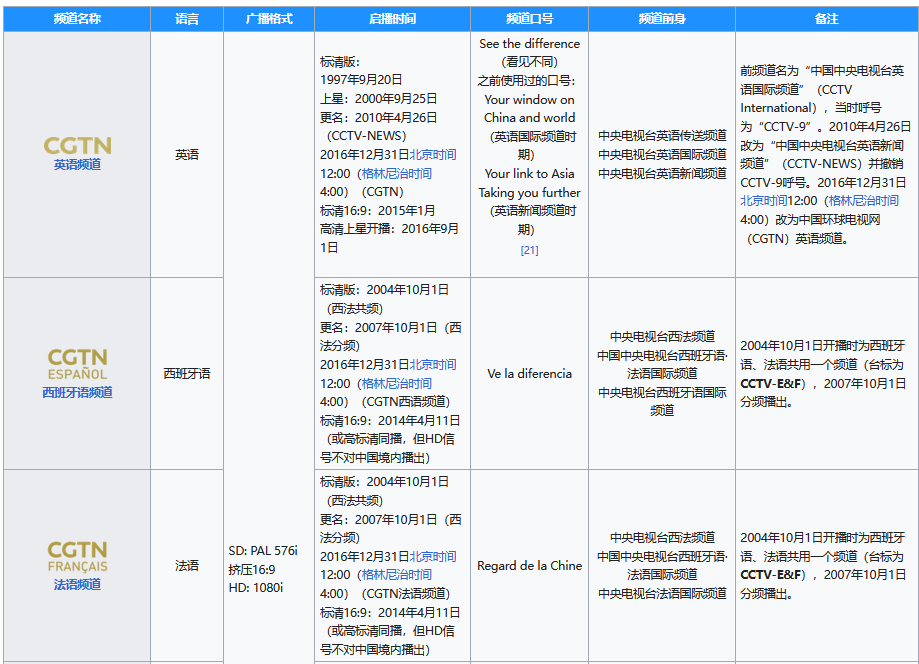This screenshot has height=664, width=919.
Task: Click 高清上星开播：2016年9月 text
Action: click(x=389, y=229)
